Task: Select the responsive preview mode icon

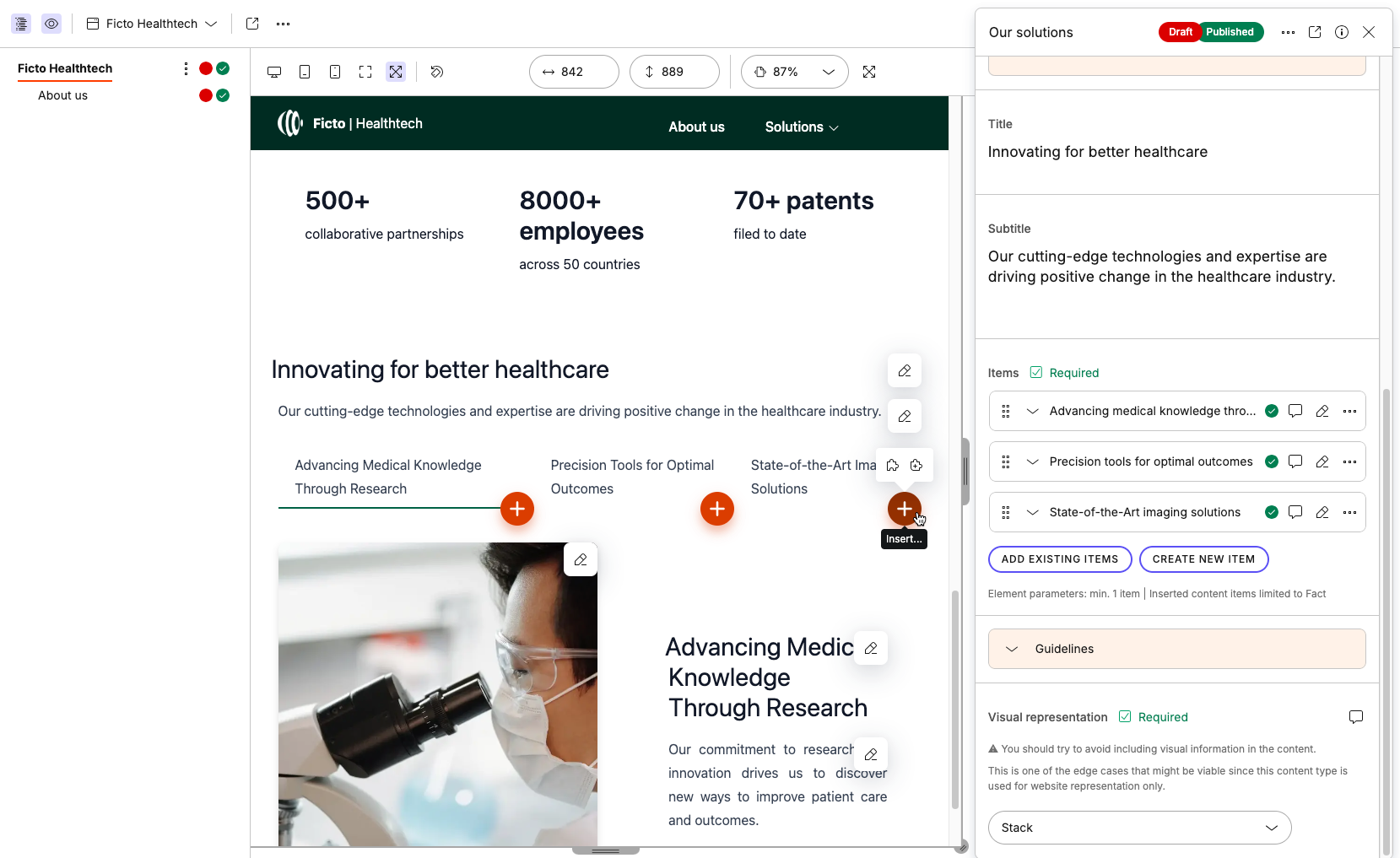Action: tap(395, 72)
